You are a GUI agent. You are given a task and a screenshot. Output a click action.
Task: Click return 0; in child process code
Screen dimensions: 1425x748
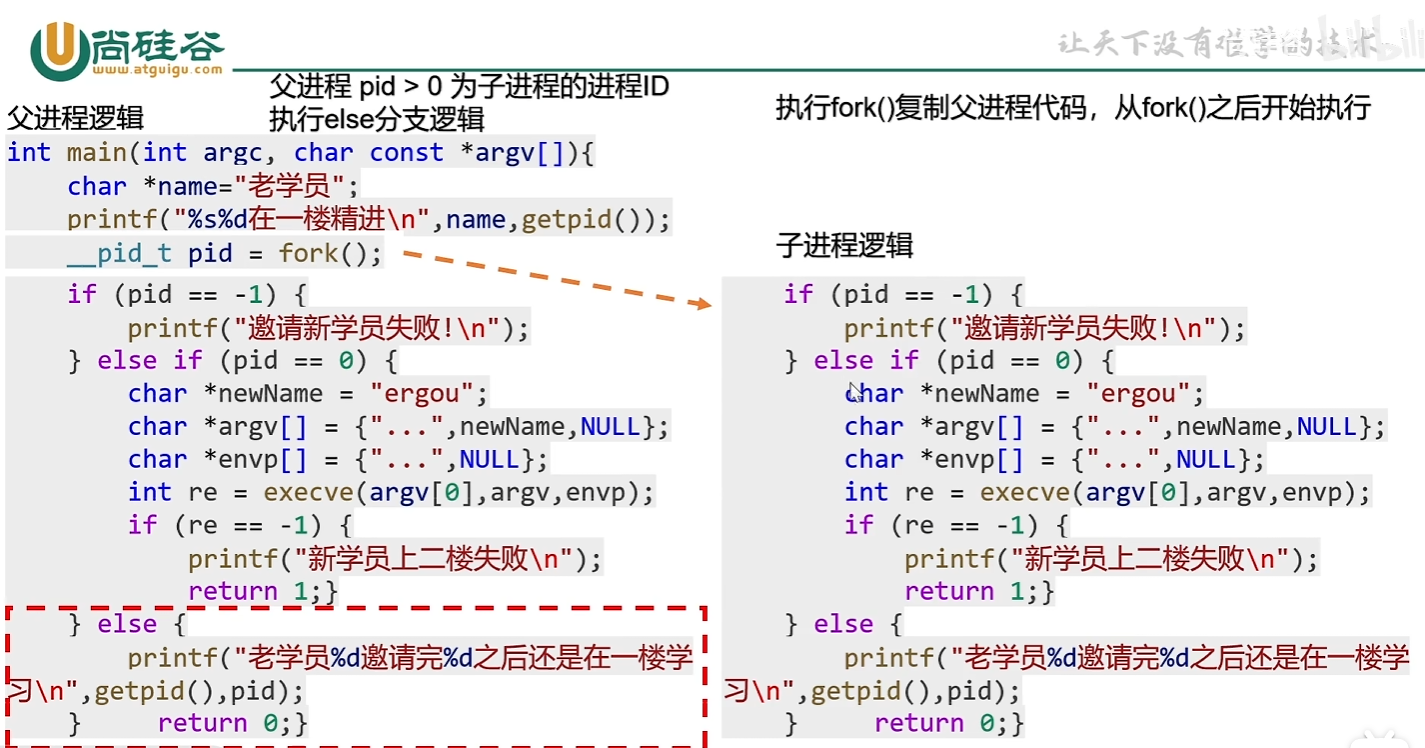pyautogui.click(x=942, y=723)
